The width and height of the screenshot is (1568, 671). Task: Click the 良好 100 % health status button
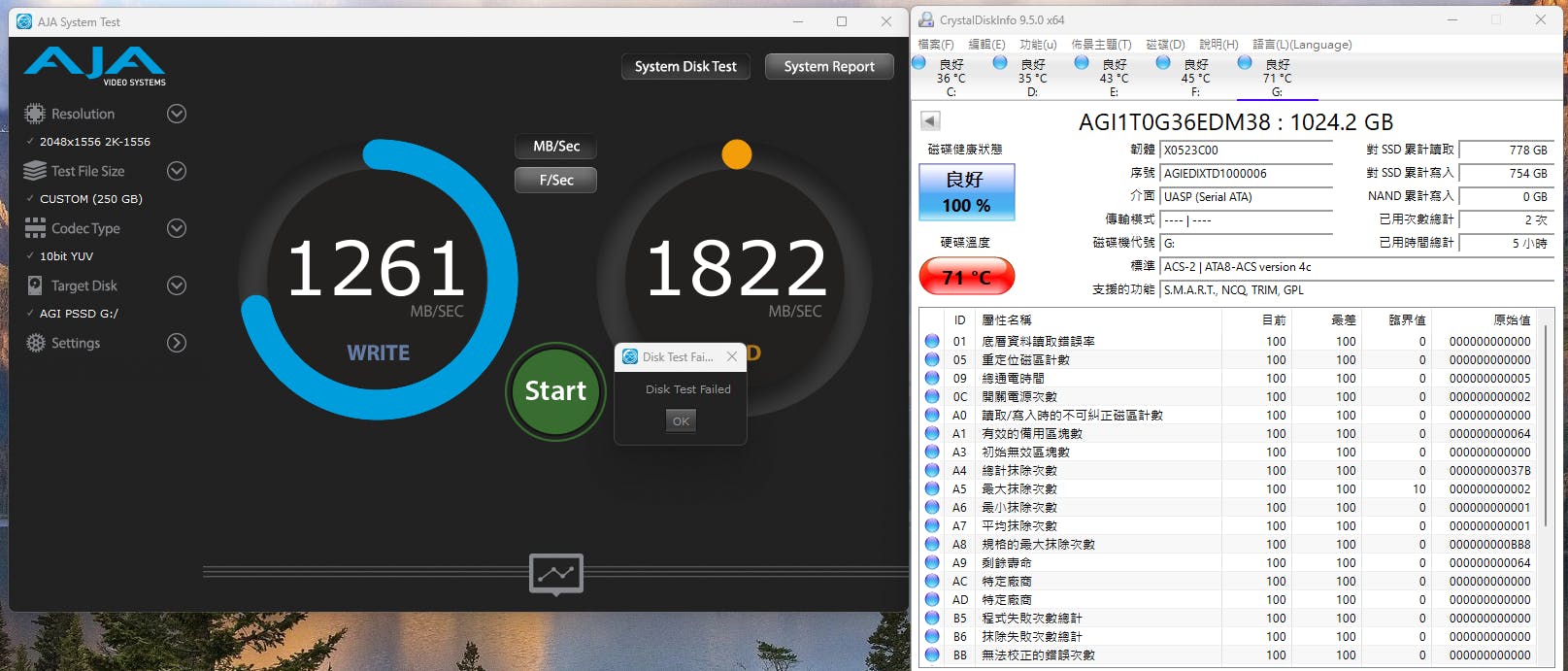tap(966, 192)
